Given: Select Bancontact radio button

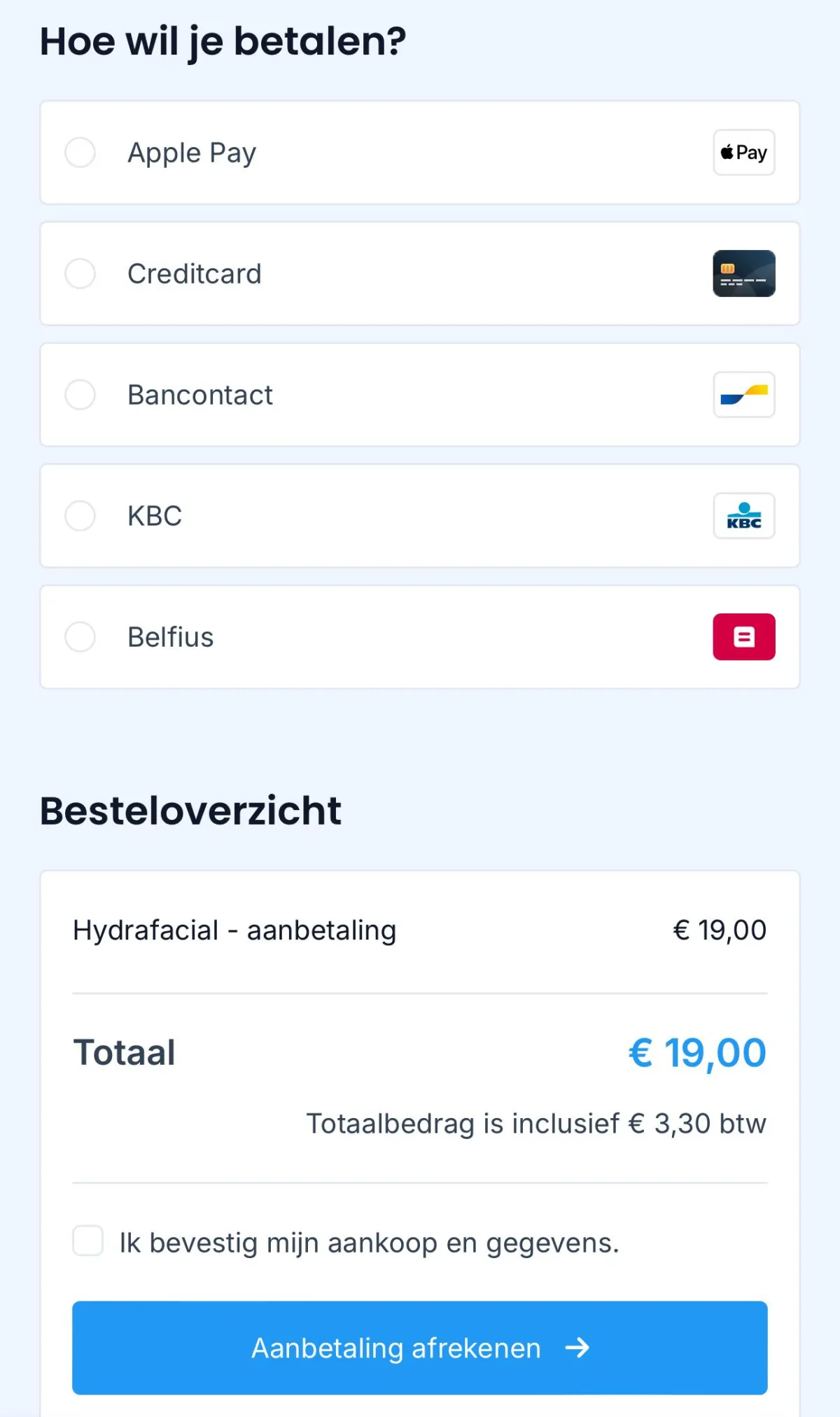Looking at the screenshot, I should pos(80,395).
